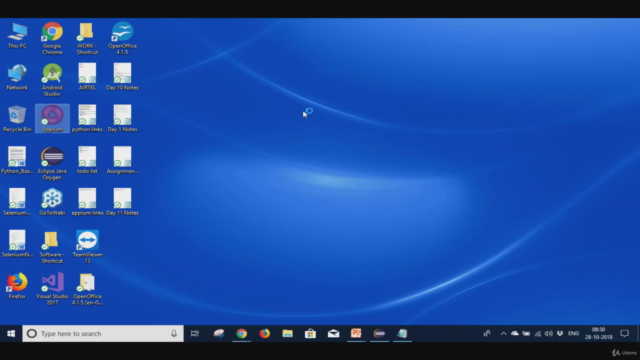Image resolution: width=640 pixels, height=360 pixels.
Task: Select the Firefox desktop icon
Action: click(17, 286)
